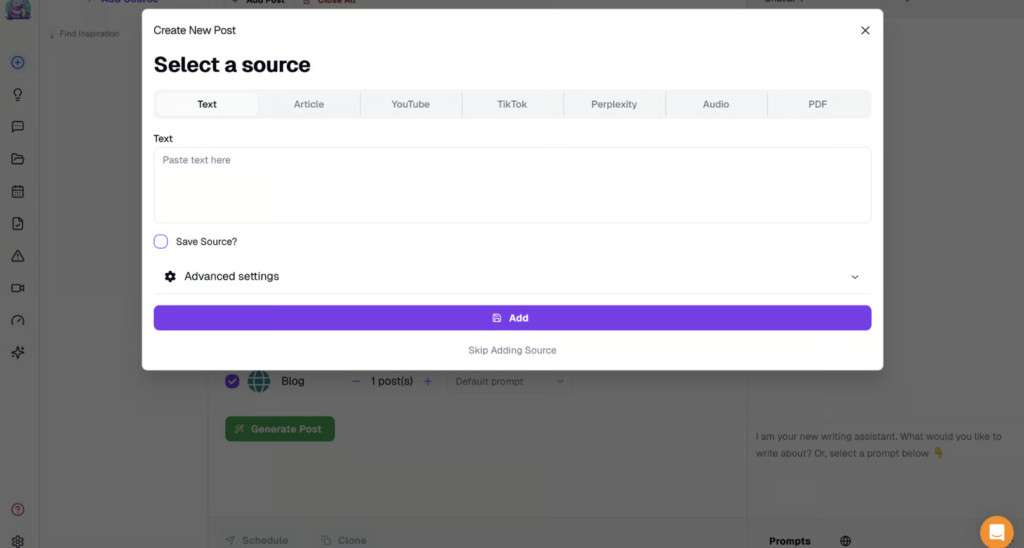Click into the Paste text here field

(511, 185)
